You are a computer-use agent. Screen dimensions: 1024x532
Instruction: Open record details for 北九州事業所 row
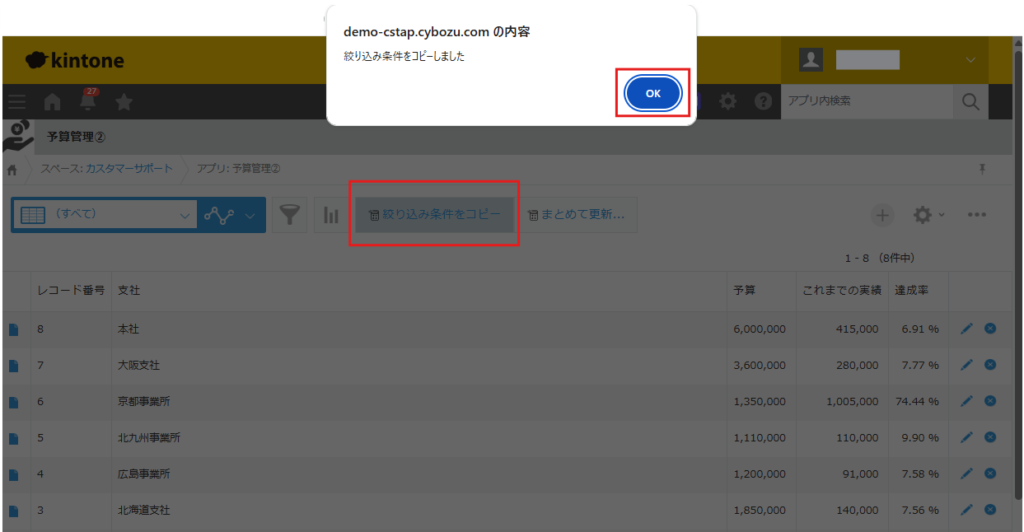tap(14, 438)
